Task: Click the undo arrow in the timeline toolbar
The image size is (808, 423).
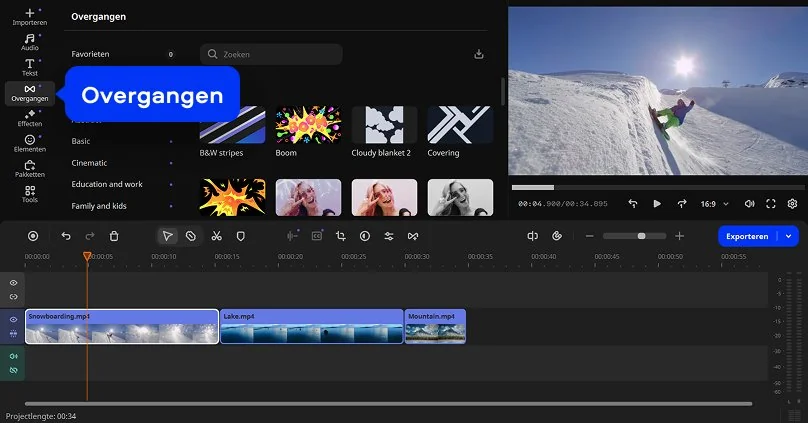Action: [x=66, y=236]
